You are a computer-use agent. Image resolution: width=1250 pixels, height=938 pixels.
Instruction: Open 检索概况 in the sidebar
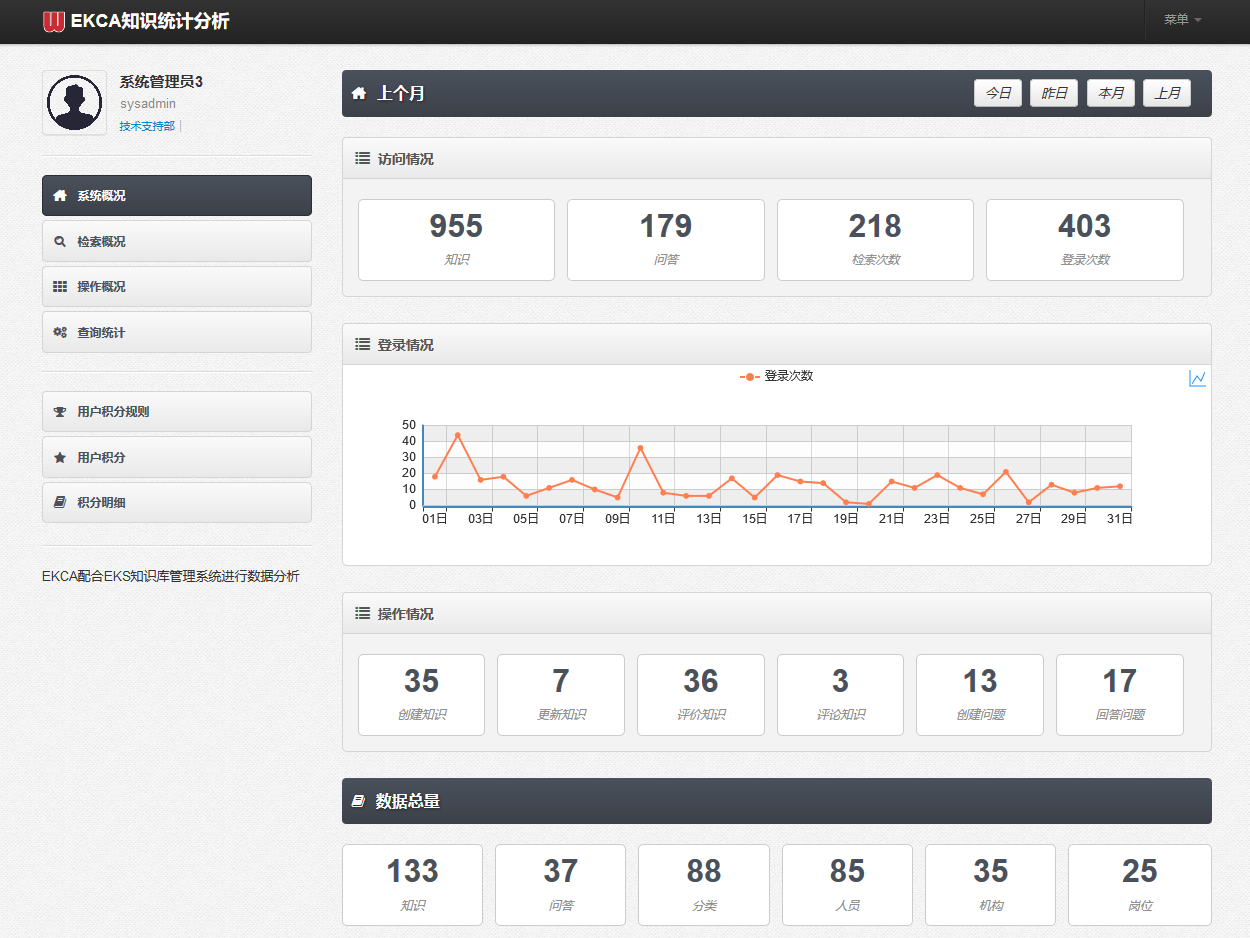click(177, 241)
